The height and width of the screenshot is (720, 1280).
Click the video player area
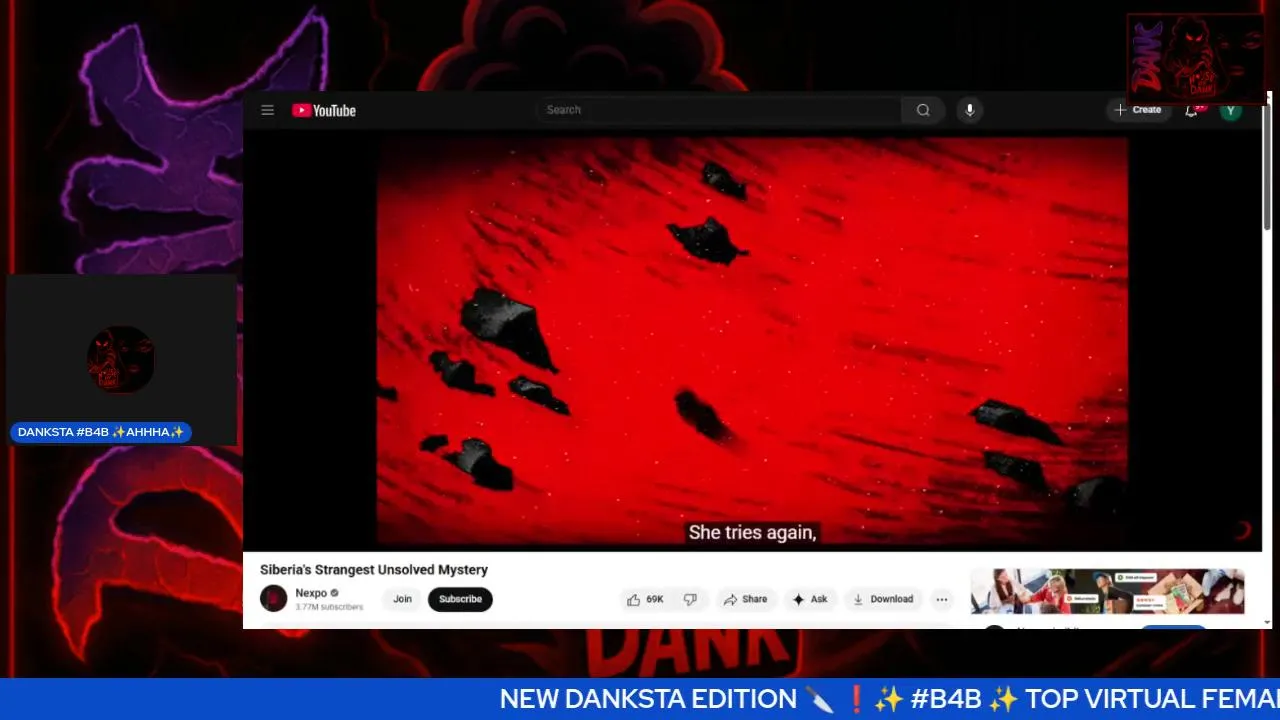point(752,342)
